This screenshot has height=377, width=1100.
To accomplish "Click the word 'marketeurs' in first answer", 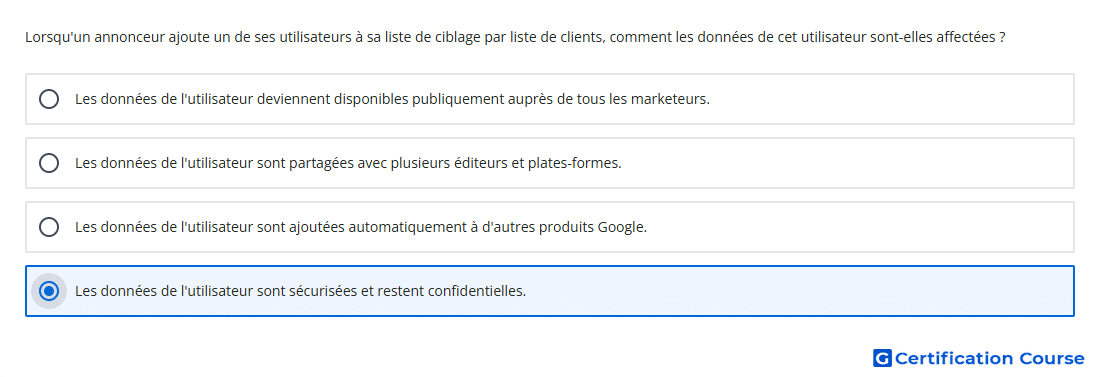I will [669, 99].
